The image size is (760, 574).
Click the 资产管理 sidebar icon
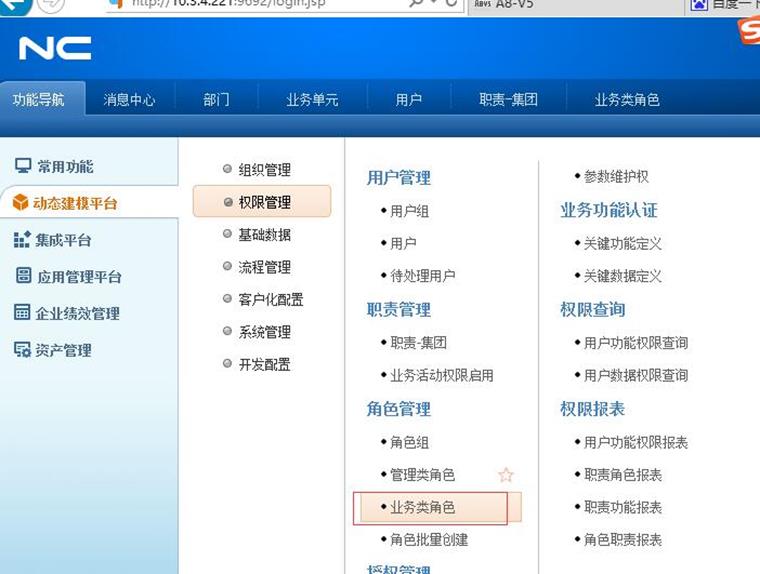(x=22, y=350)
